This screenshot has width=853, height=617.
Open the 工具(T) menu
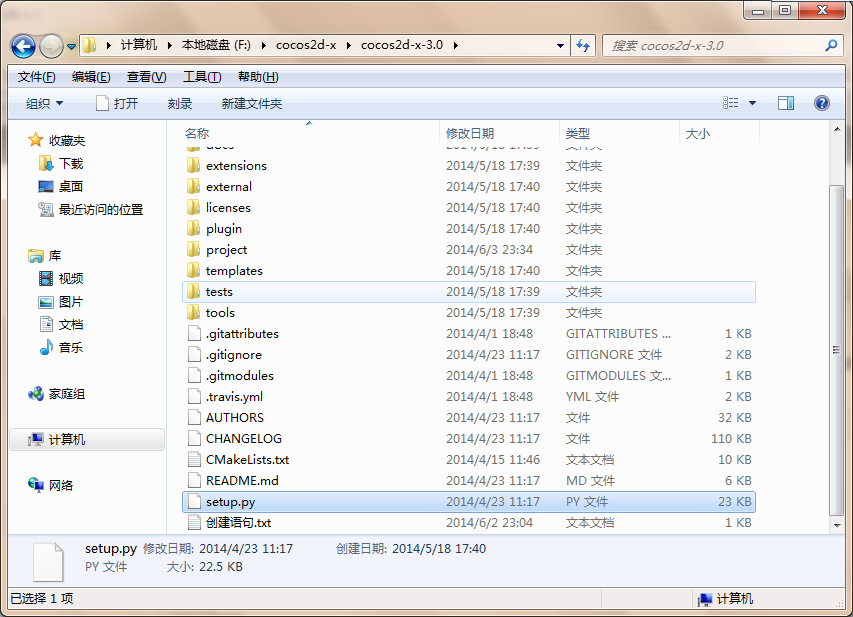[202, 77]
